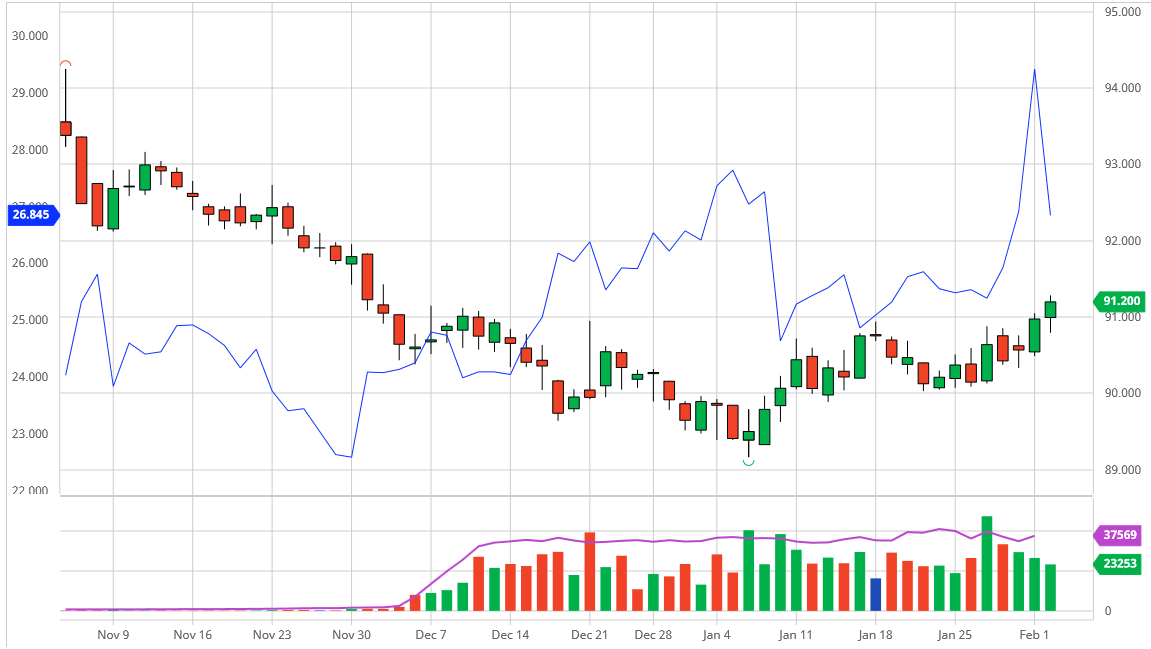Click the 24.000 left axis value
Image resolution: width=1151 pixels, height=649 pixels.
(30, 377)
